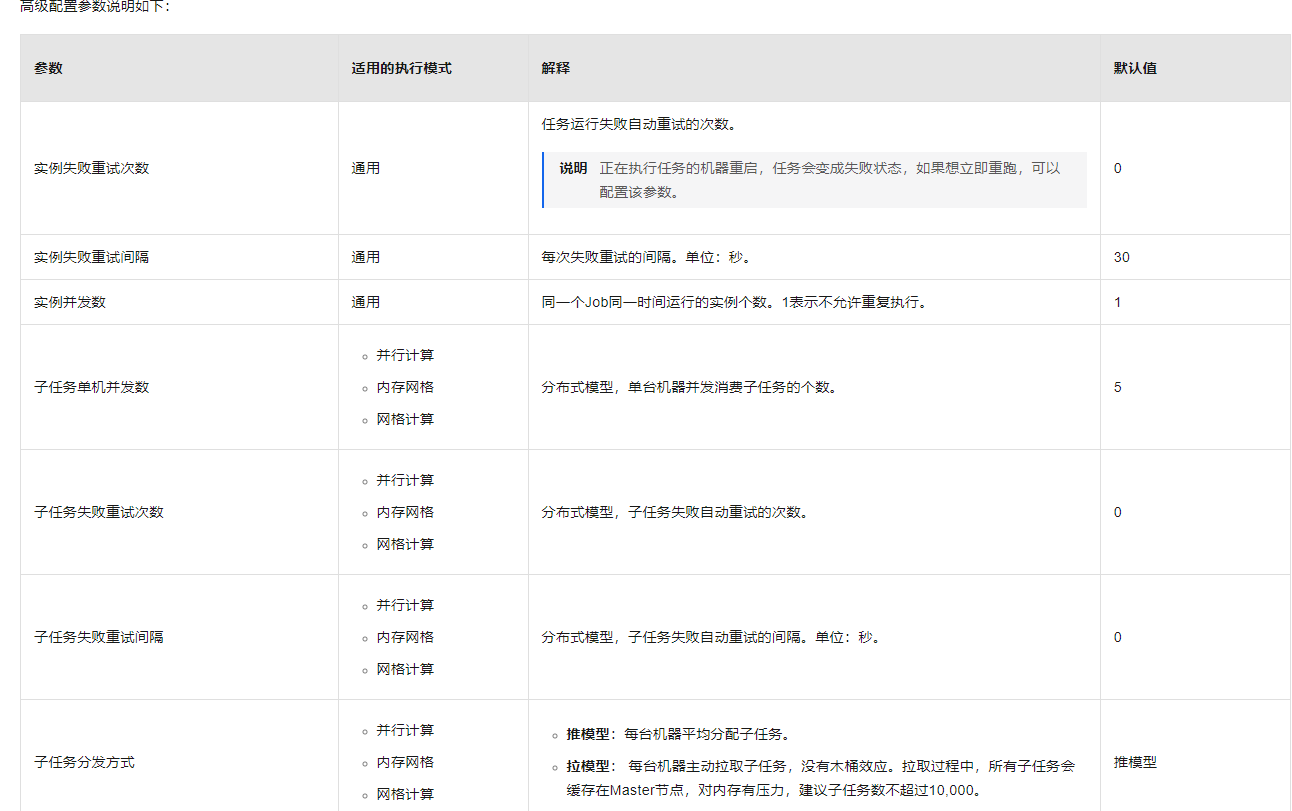The height and width of the screenshot is (811, 1292).
Task: Click the 子任务失败自动重试的次数 explanation
Action: tap(676, 512)
